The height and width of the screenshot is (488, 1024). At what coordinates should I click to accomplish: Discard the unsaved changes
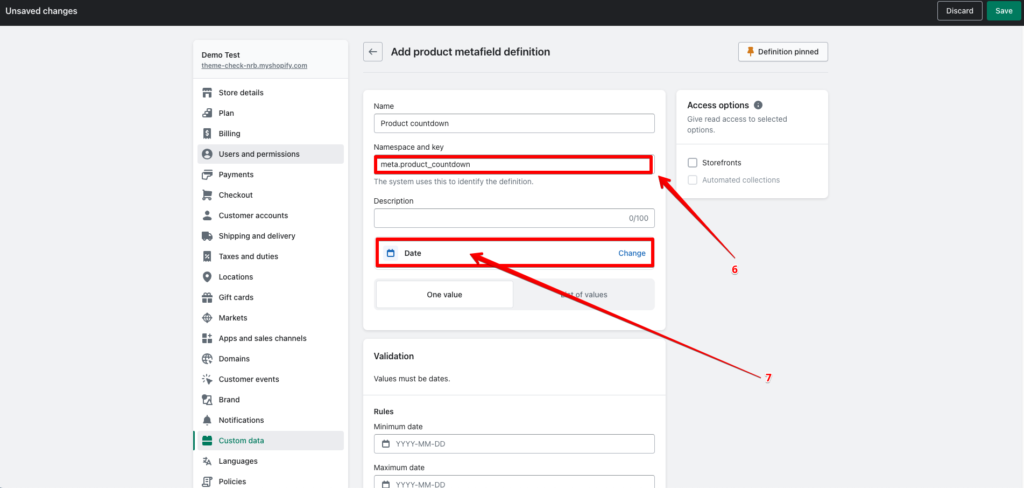click(959, 10)
